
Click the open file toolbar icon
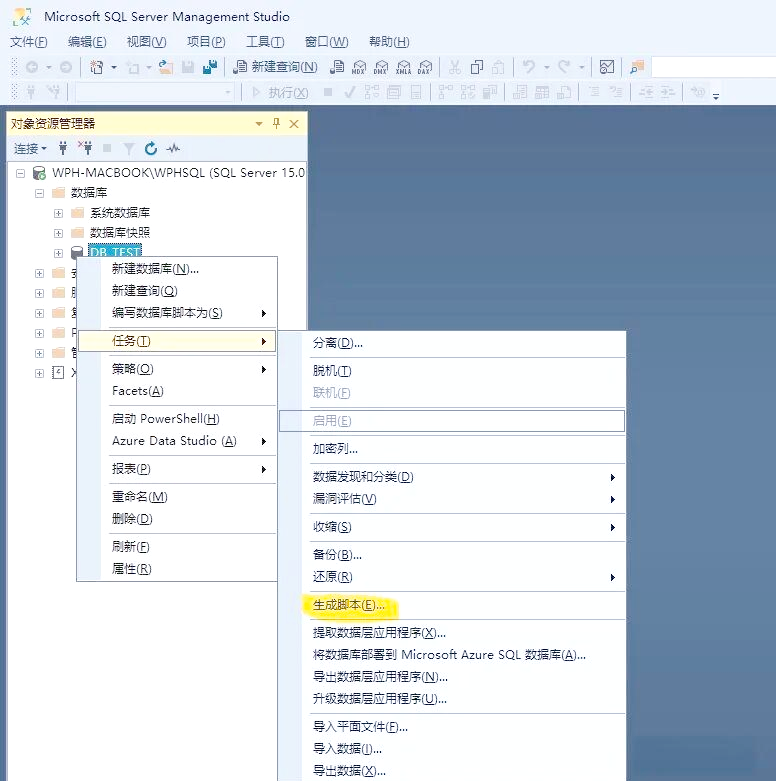(x=165, y=67)
